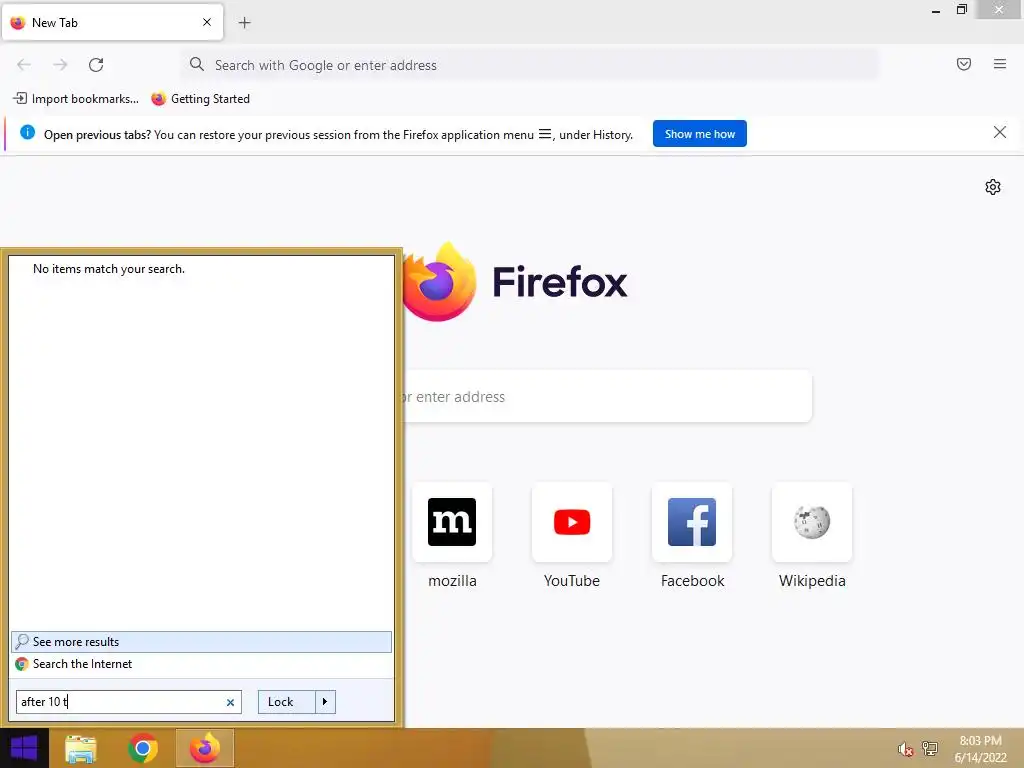Open Google Chrome from the taskbar

[143, 748]
